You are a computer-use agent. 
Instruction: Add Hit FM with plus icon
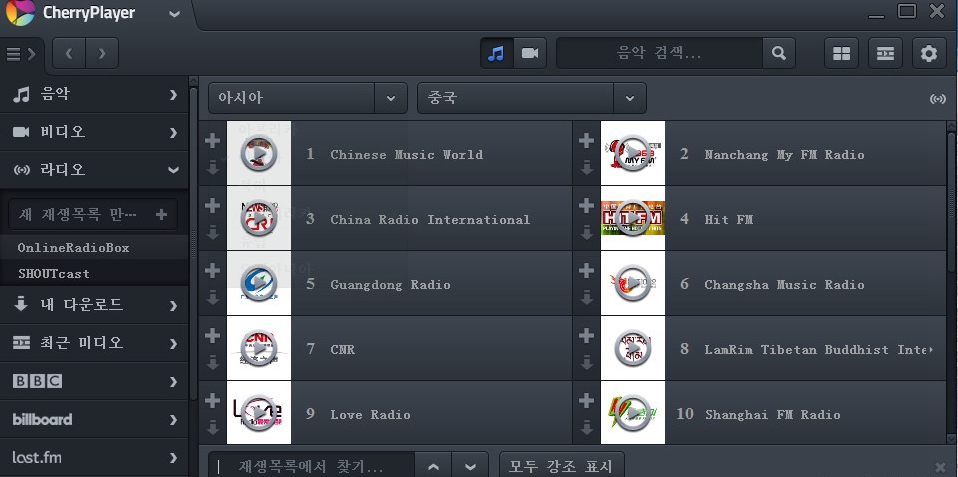click(x=586, y=206)
